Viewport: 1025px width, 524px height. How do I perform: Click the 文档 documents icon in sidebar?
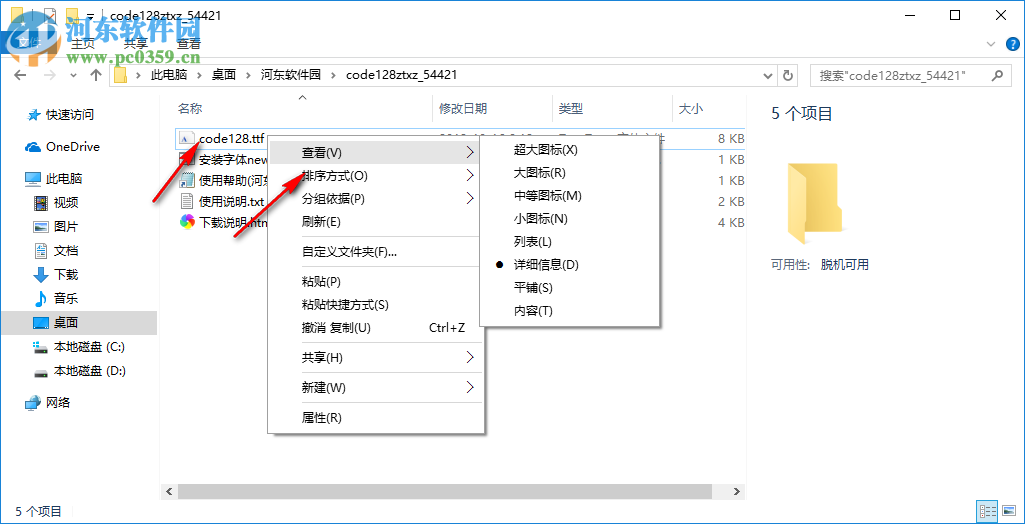(x=41, y=250)
